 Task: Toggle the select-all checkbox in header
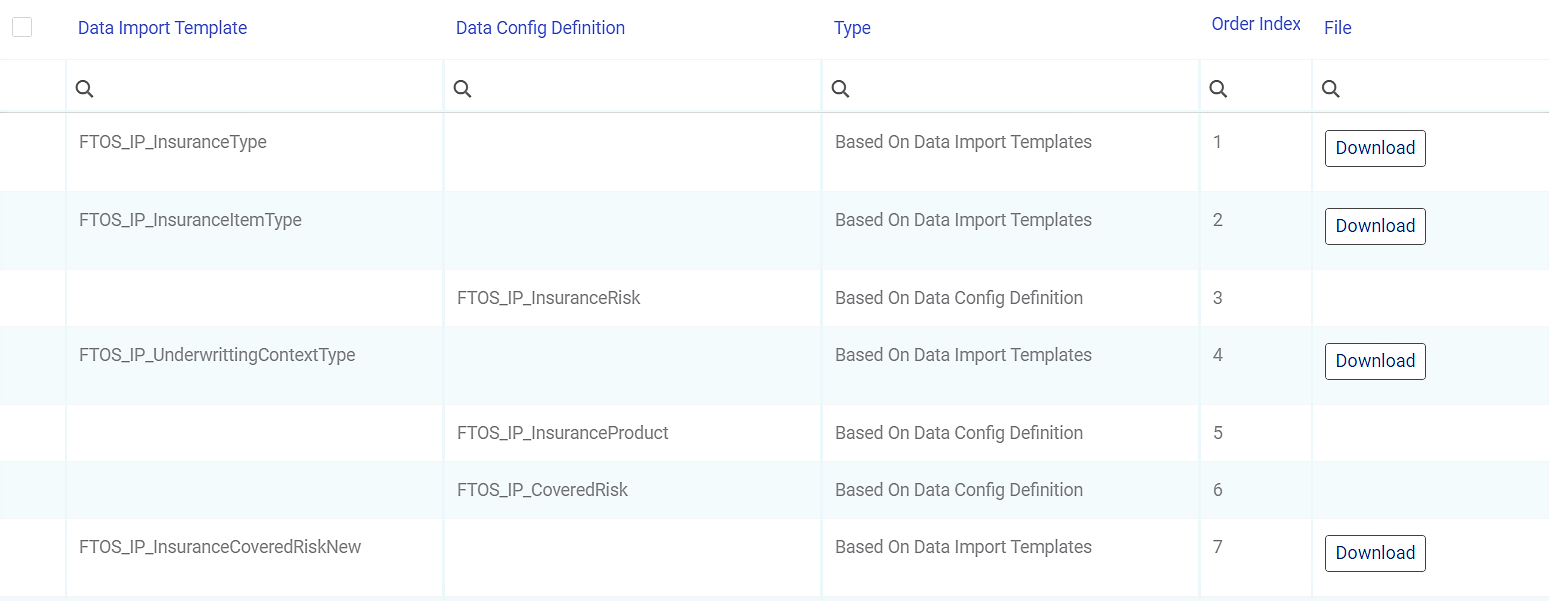(x=22, y=28)
